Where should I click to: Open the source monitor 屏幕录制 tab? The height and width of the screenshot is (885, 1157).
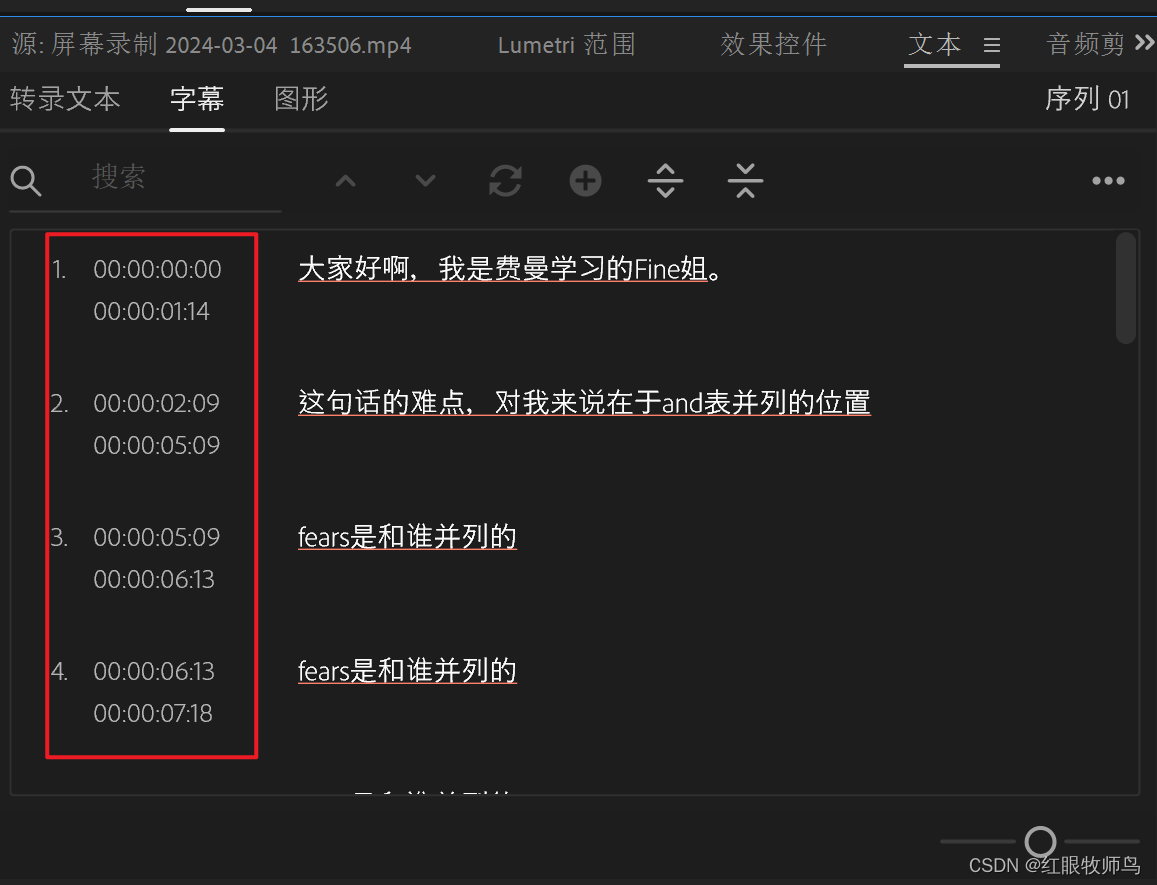(x=212, y=44)
